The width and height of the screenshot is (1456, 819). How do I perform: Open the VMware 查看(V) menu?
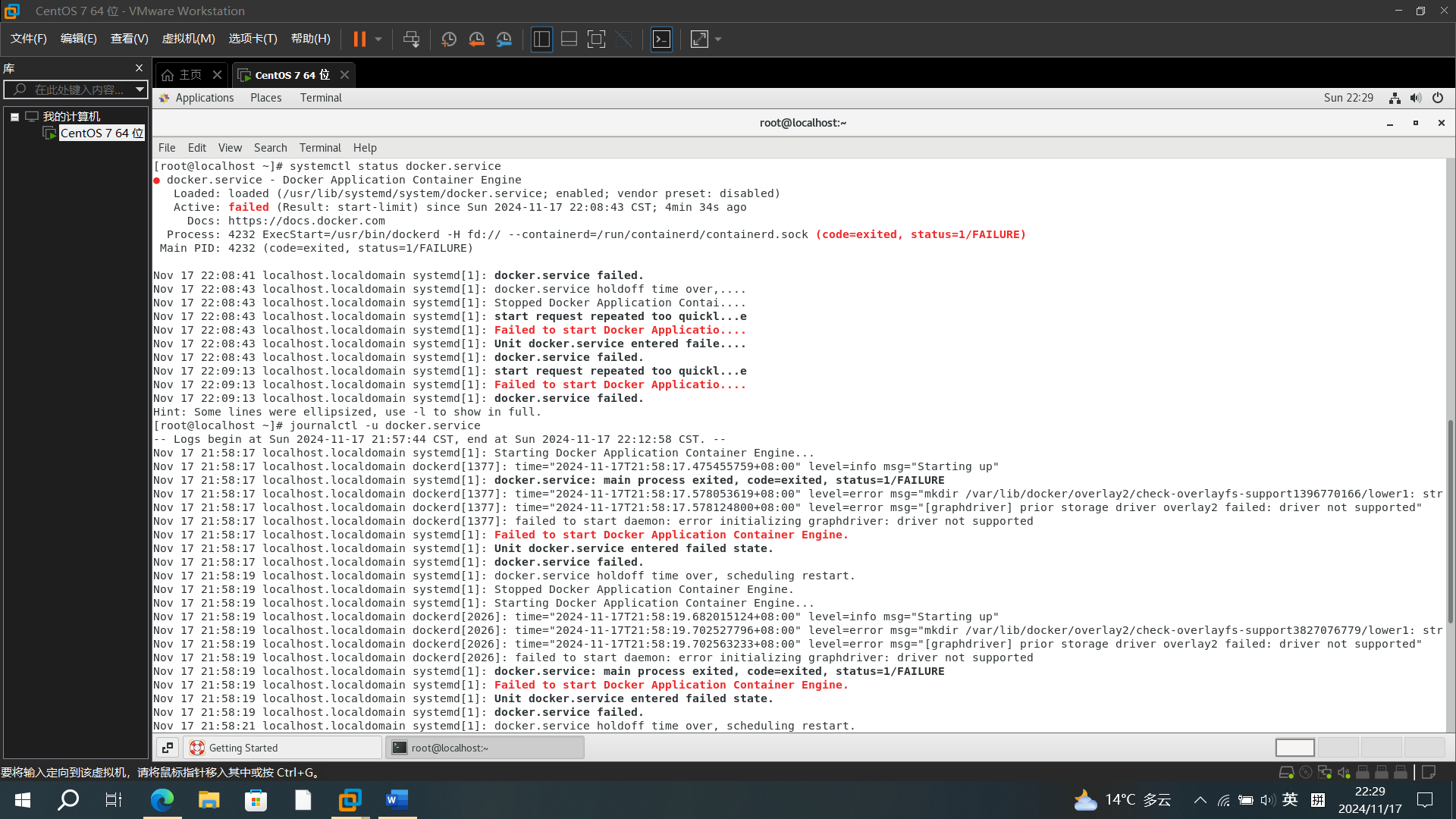(x=129, y=39)
